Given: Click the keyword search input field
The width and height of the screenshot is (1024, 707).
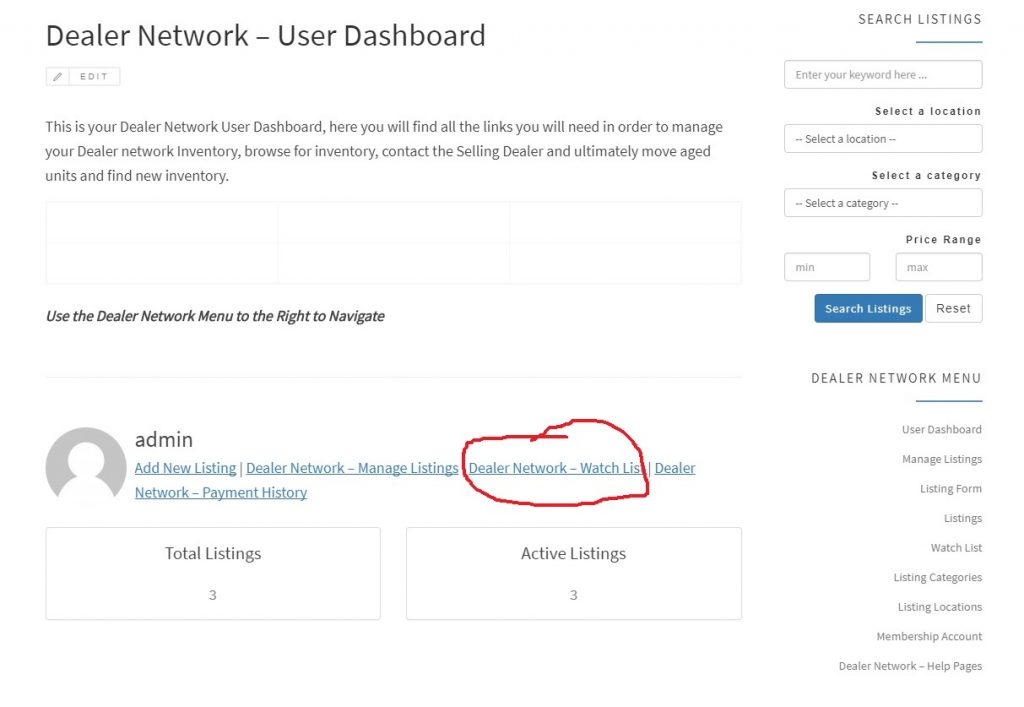Looking at the screenshot, I should click(x=882, y=75).
